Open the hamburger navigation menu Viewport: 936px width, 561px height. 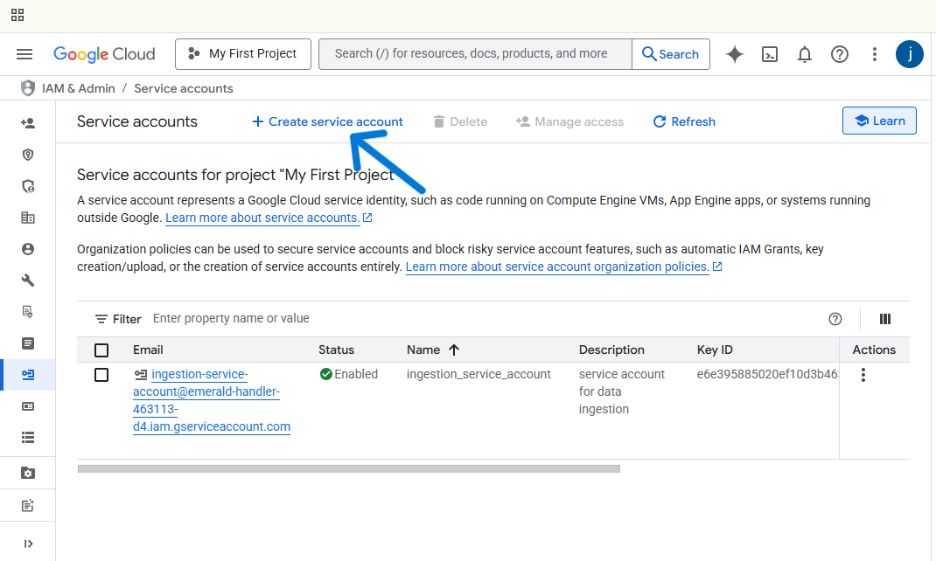25,54
